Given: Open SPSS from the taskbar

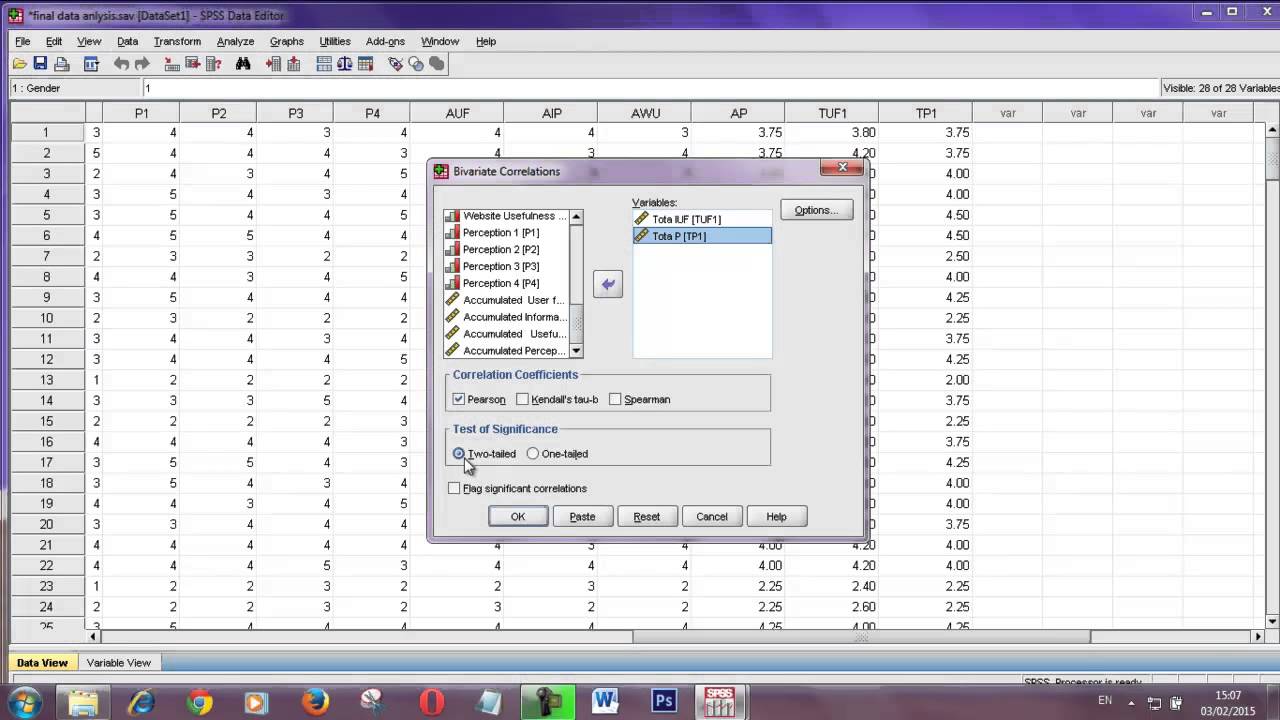Looking at the screenshot, I should pyautogui.click(x=720, y=701).
